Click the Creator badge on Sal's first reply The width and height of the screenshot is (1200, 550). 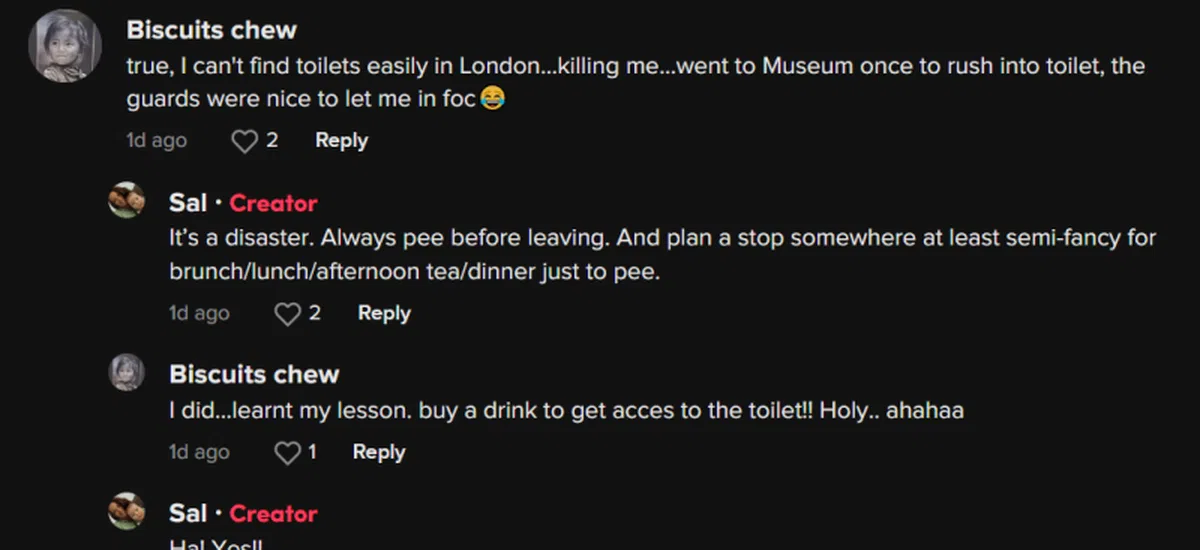pos(273,203)
